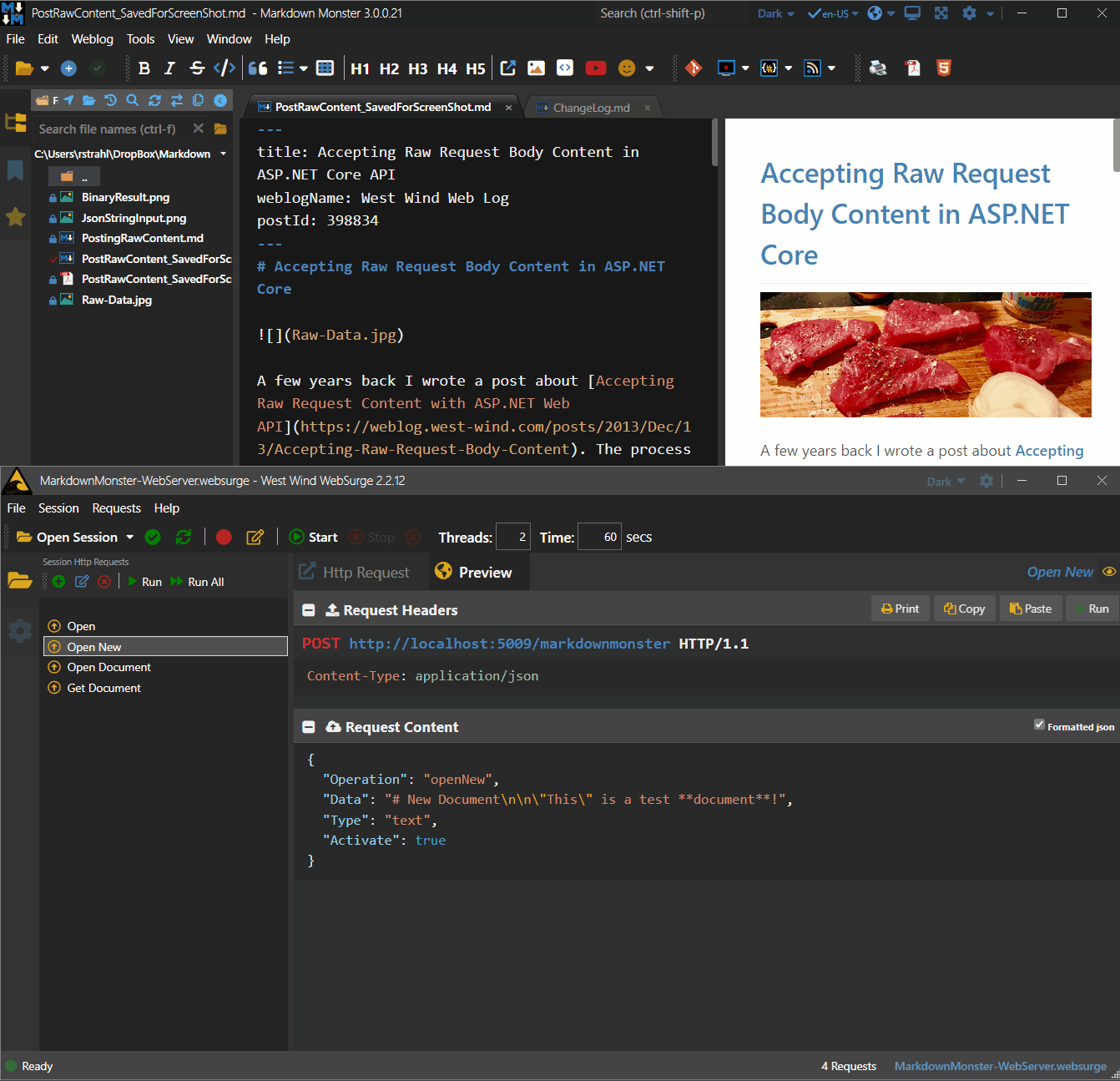
Task: Apply H1 heading
Action: [x=361, y=68]
